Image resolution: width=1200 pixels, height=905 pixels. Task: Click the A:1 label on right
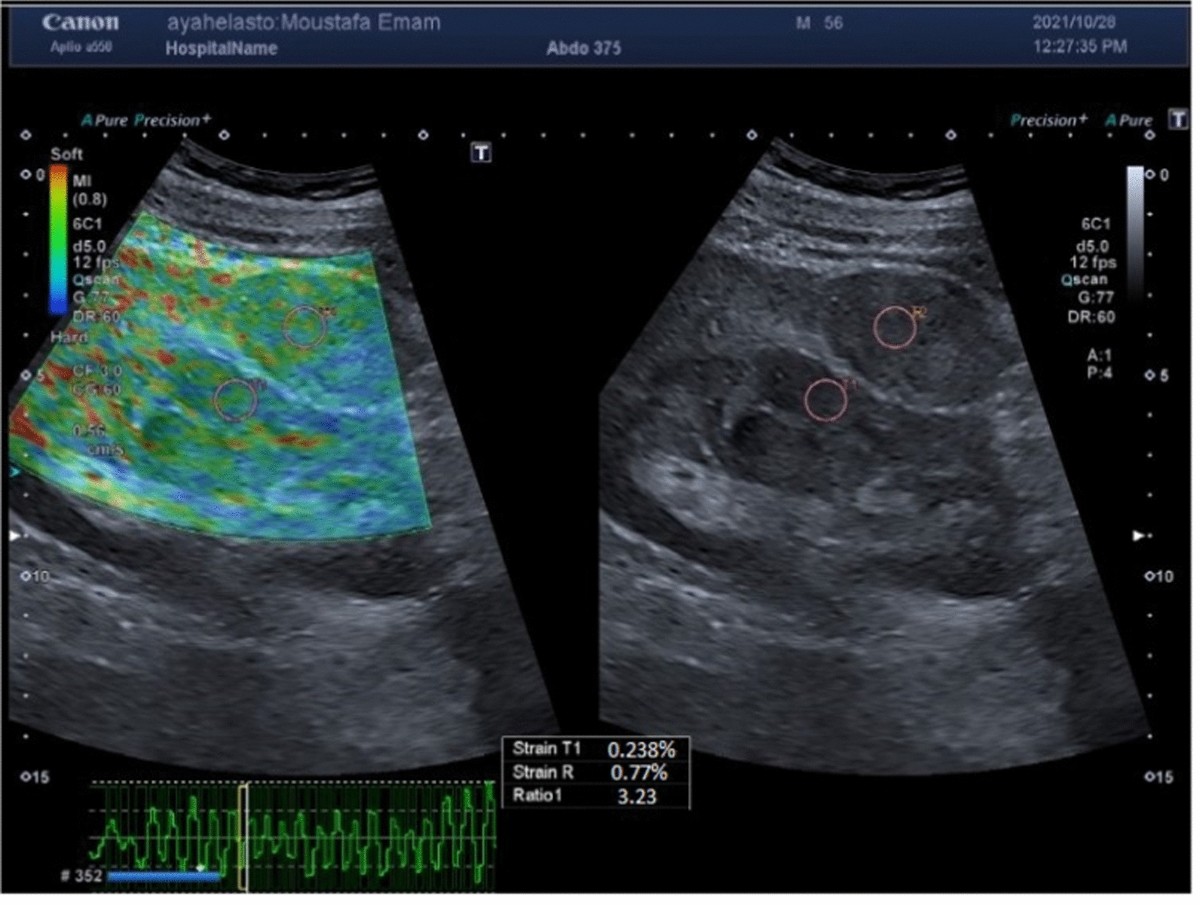click(1099, 354)
